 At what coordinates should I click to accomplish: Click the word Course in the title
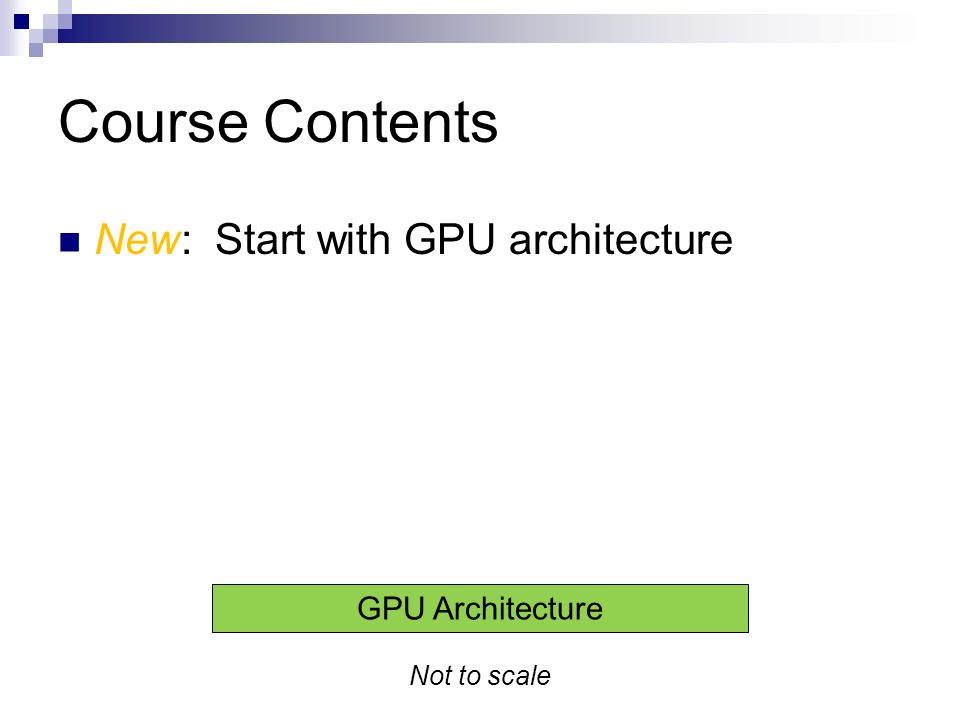pos(154,122)
